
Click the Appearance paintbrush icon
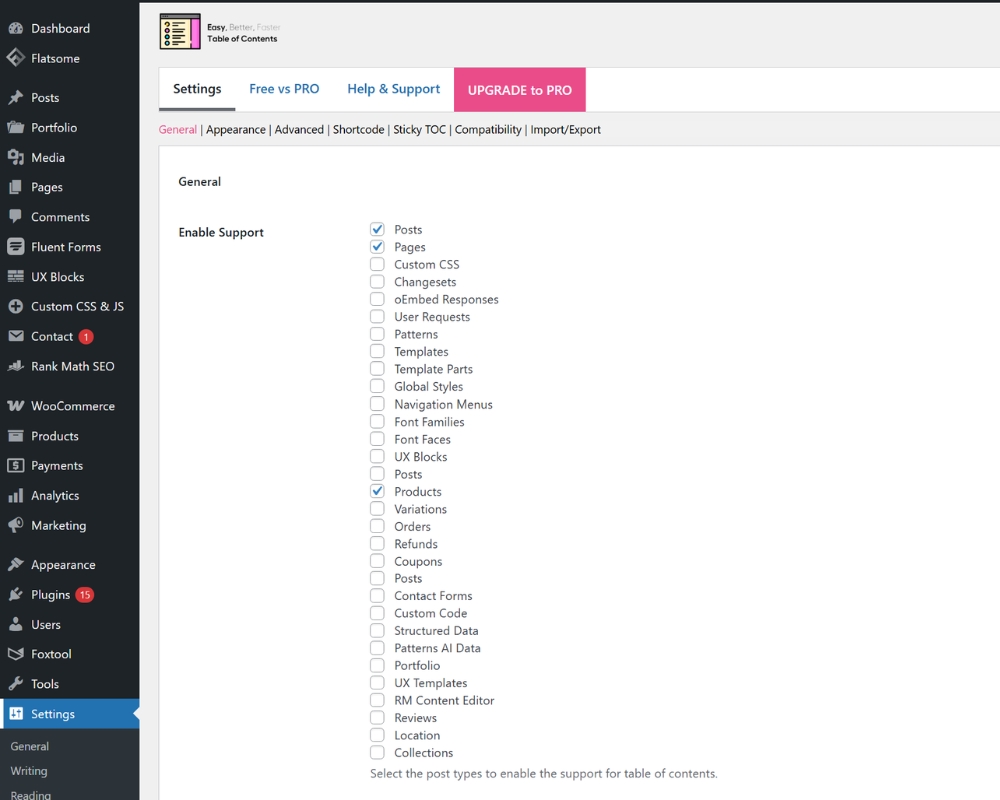tap(16, 565)
